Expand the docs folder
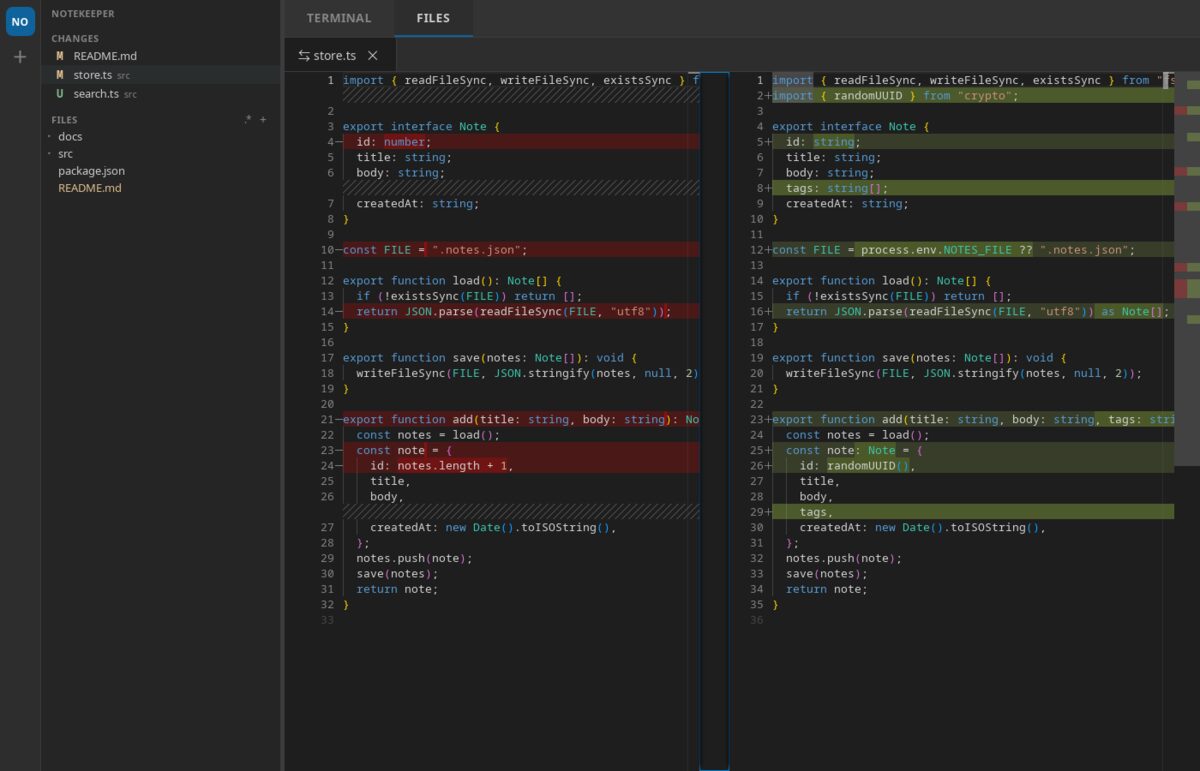This screenshot has width=1200, height=771. click(70, 137)
